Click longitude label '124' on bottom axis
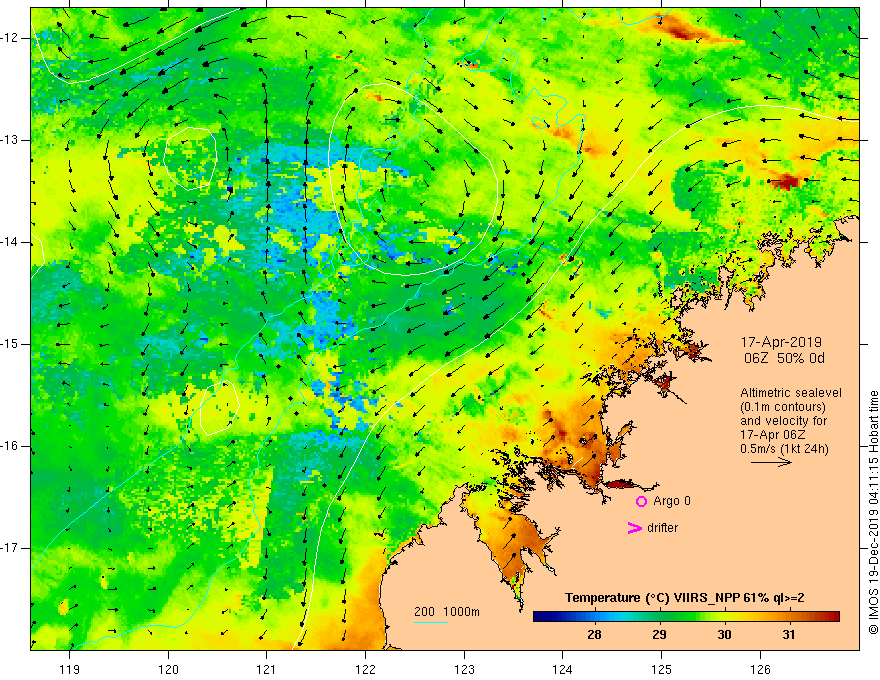Viewport: 880px width, 680px height. coord(563,669)
